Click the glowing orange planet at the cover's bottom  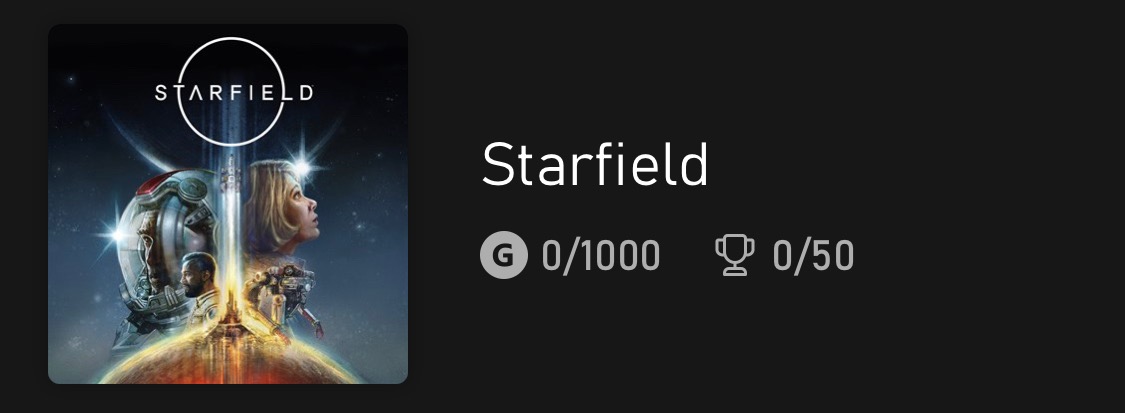coord(230,357)
